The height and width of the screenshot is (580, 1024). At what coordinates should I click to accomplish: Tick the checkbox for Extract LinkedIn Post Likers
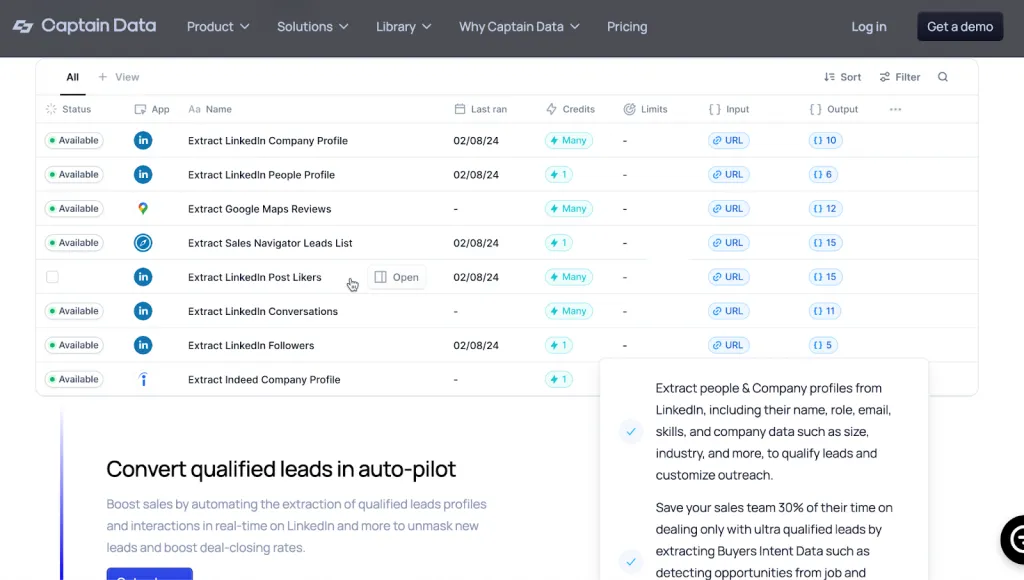click(x=52, y=277)
